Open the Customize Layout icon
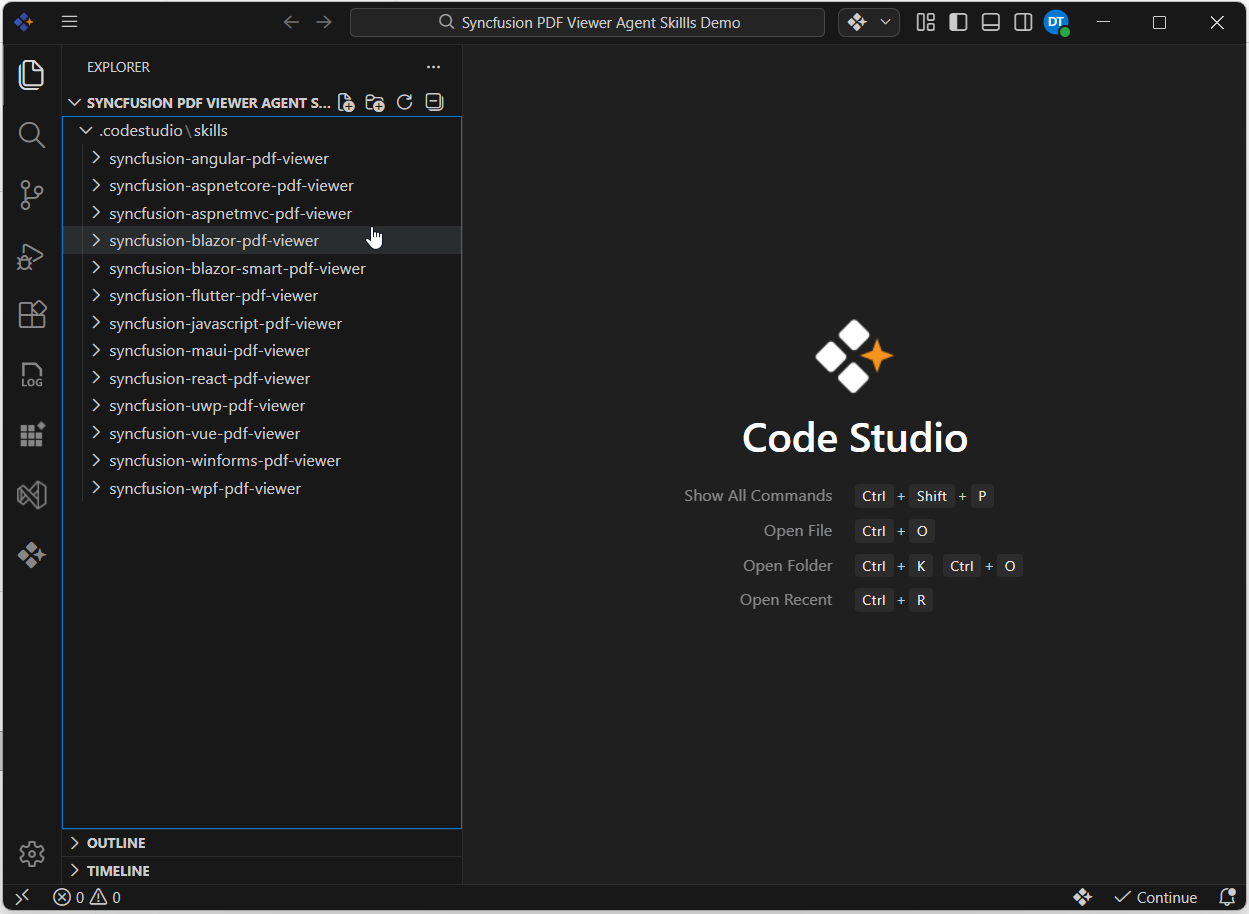The width and height of the screenshot is (1249, 914). point(926,22)
